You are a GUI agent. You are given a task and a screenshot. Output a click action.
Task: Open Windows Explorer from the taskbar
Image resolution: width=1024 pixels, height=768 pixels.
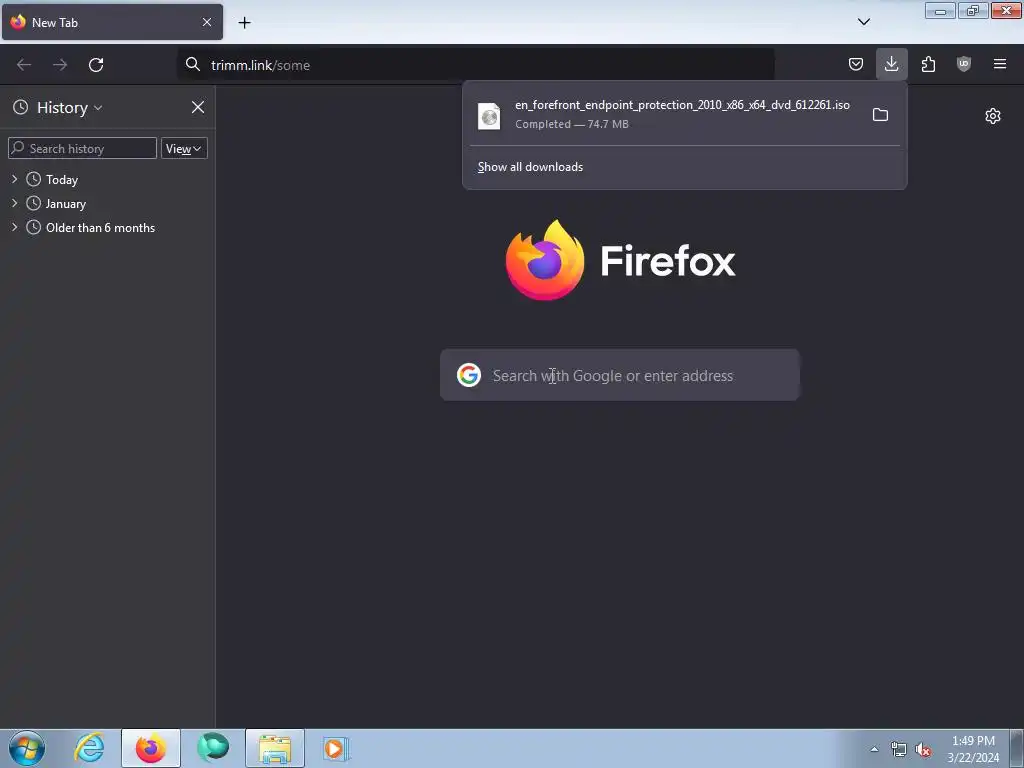pyautogui.click(x=275, y=748)
